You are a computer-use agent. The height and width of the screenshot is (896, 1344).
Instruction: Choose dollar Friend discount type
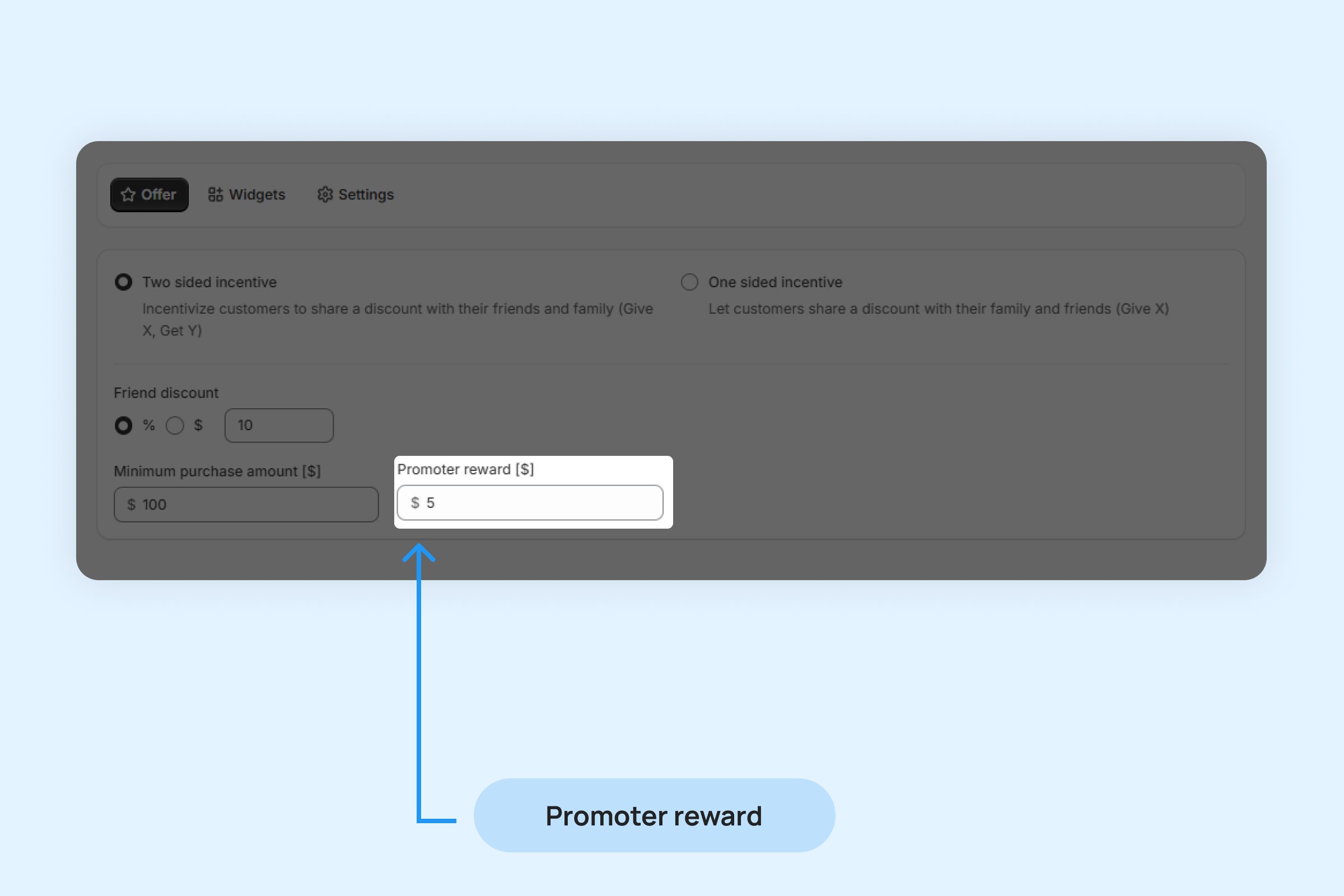click(175, 426)
